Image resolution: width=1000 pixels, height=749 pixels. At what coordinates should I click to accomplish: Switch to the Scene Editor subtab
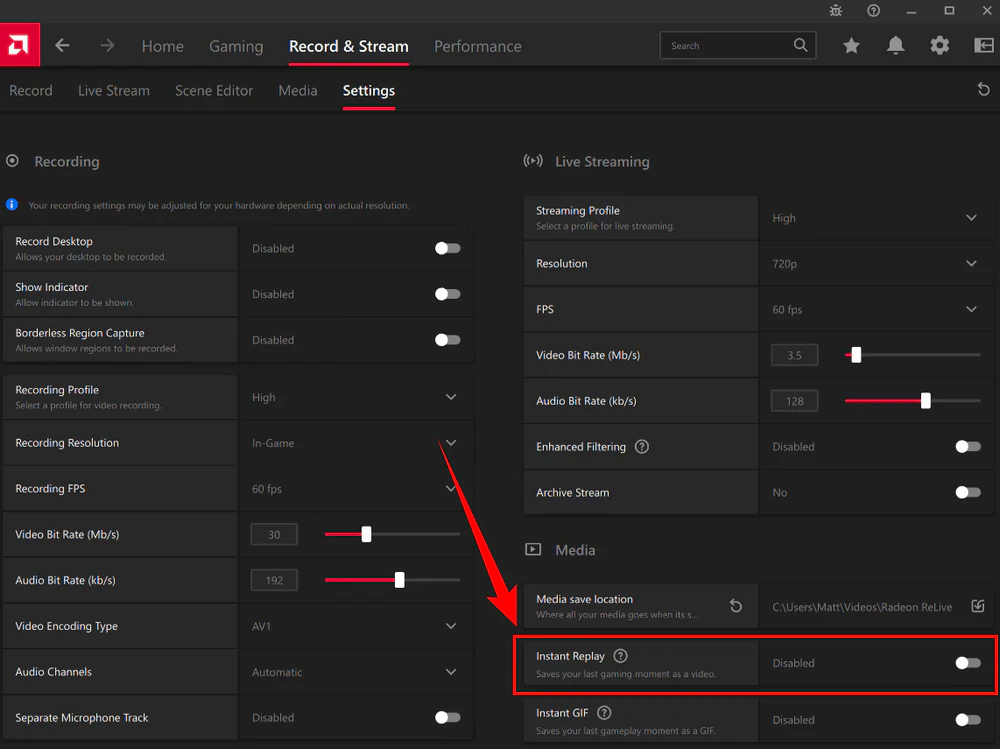tap(214, 91)
